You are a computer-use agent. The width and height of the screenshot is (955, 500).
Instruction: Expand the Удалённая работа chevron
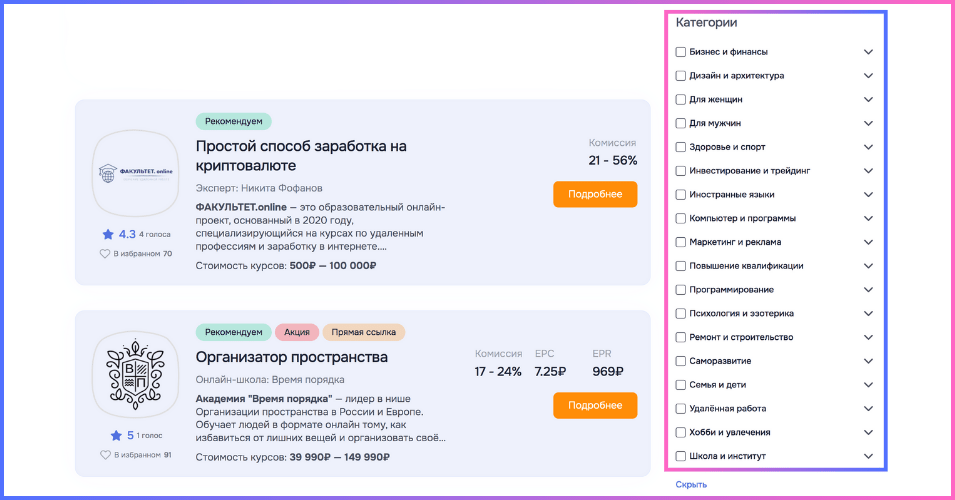869,409
